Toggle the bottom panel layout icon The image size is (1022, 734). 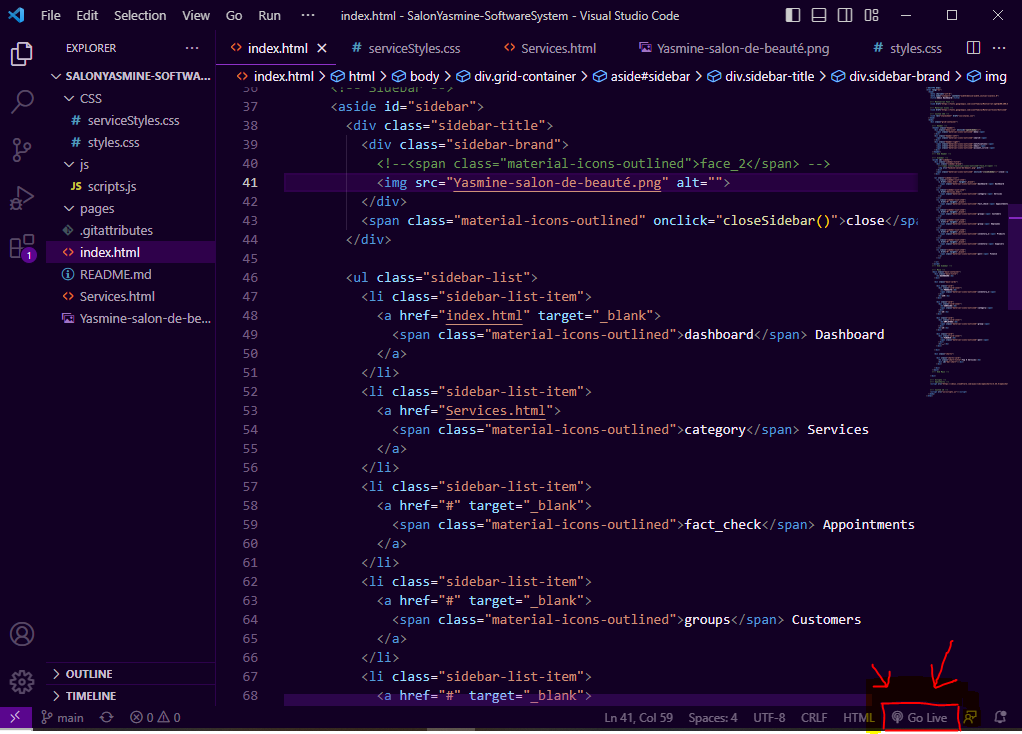click(819, 15)
